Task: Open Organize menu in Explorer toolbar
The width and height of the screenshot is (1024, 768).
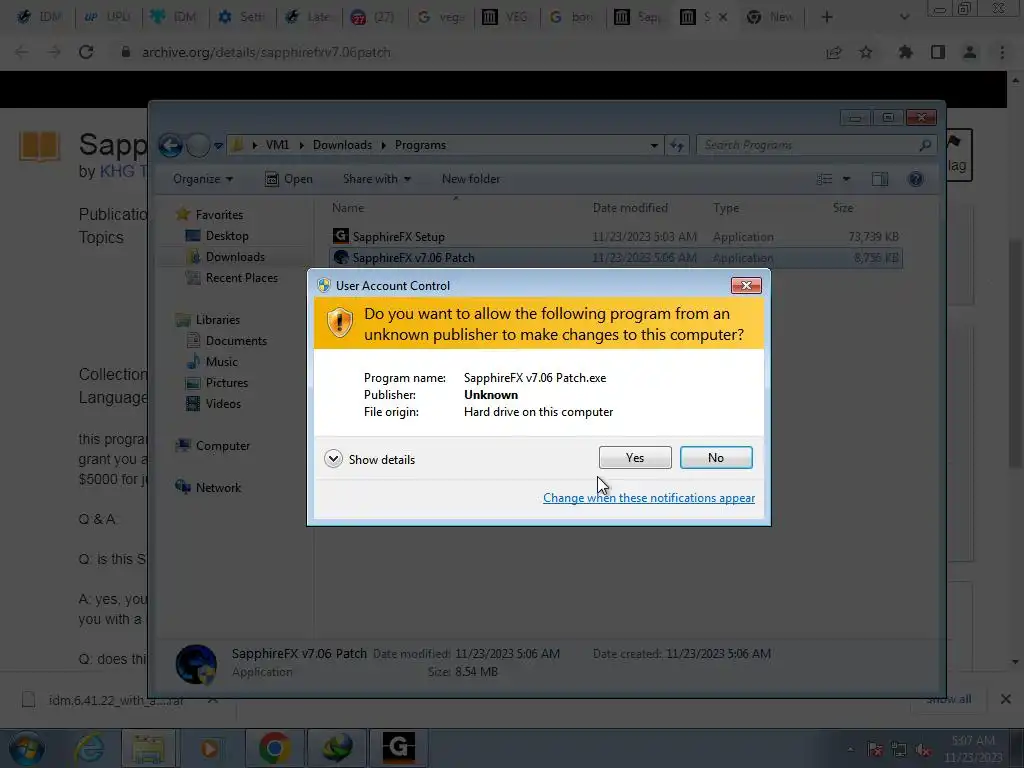Action: tap(202, 179)
